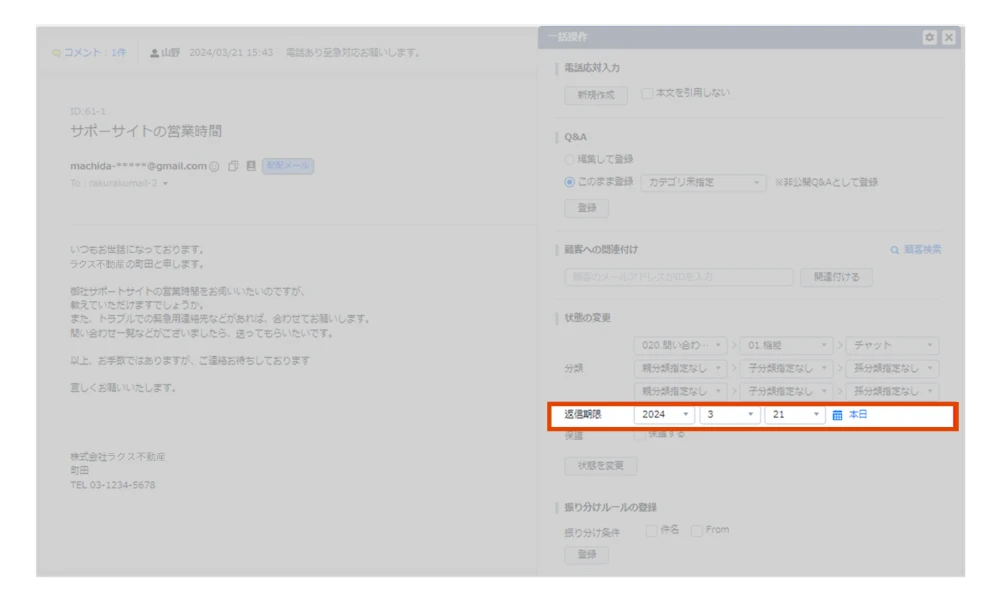Click the 状態を変更 button
1000x600 pixels.
(x=600, y=466)
